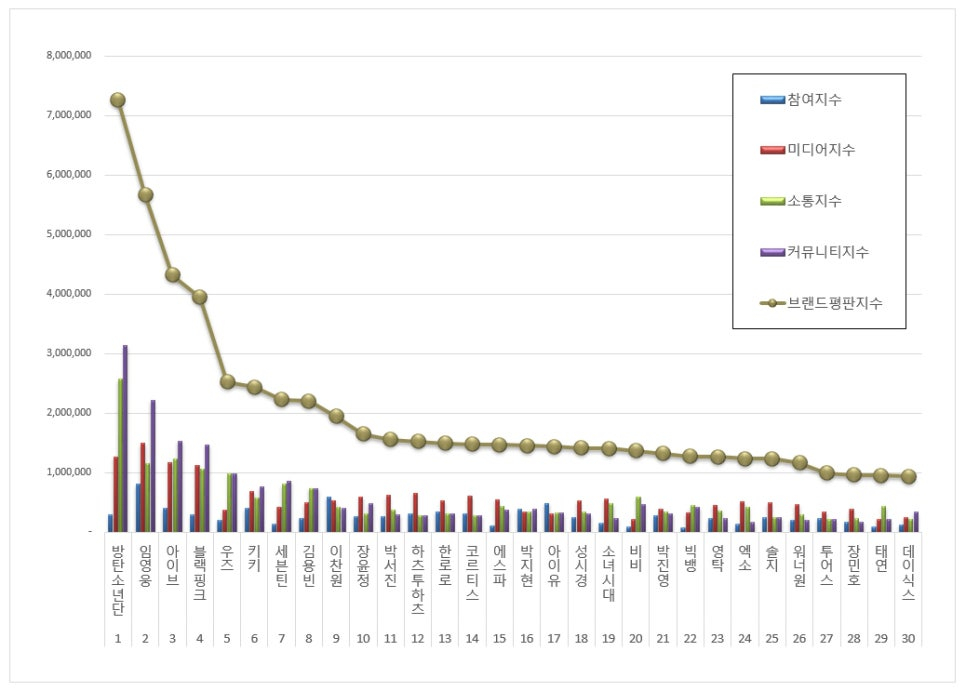Click the 임영웅 brand reputation line marker

click(x=146, y=195)
